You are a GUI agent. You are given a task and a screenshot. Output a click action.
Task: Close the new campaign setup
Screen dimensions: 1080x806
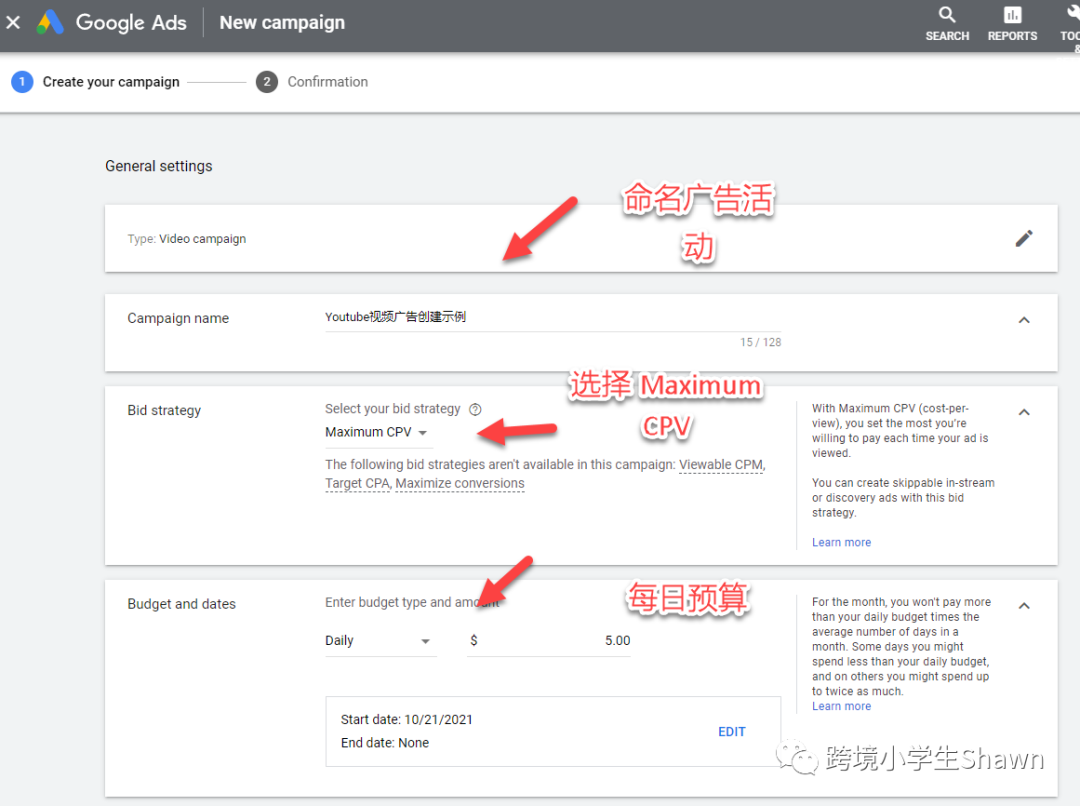pyautogui.click(x=13, y=22)
